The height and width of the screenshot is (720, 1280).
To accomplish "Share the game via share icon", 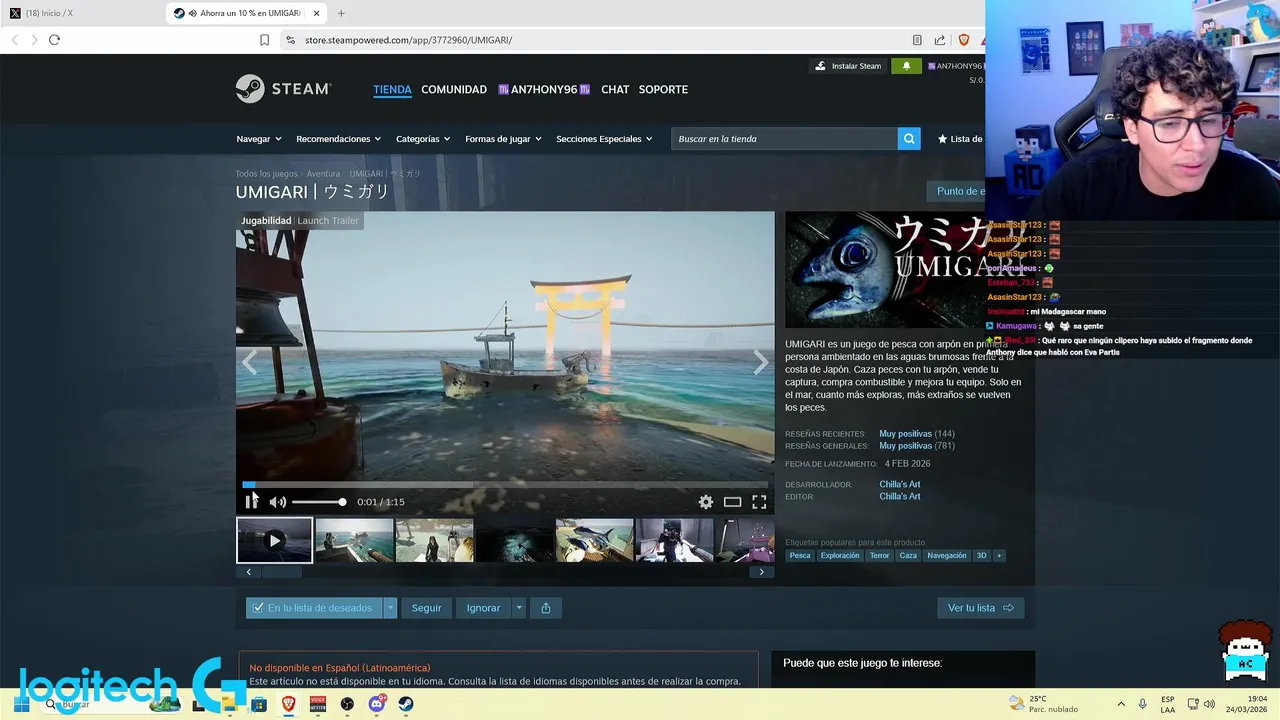I will [x=546, y=608].
